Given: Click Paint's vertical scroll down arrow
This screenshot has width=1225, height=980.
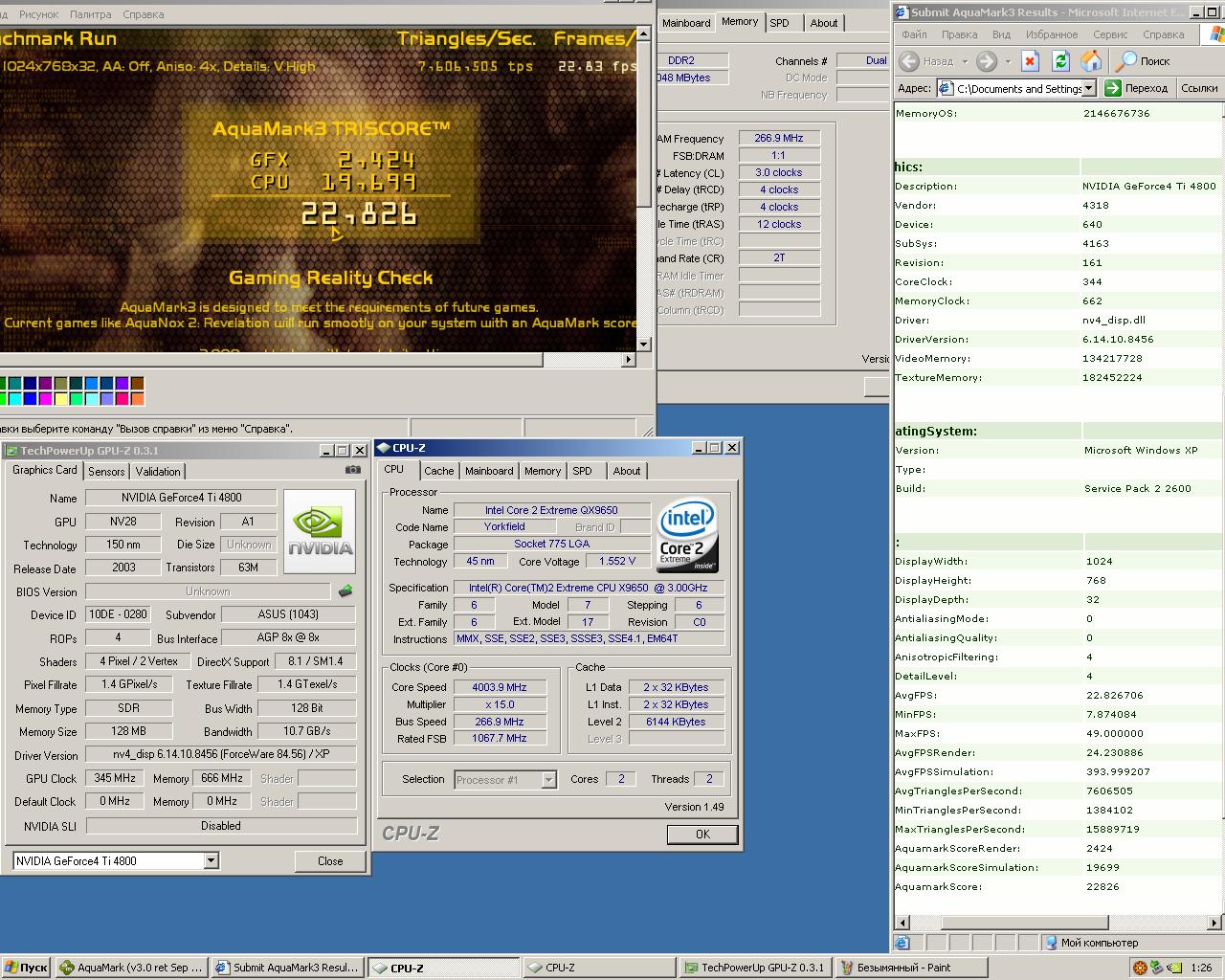Looking at the screenshot, I should pyautogui.click(x=643, y=344).
